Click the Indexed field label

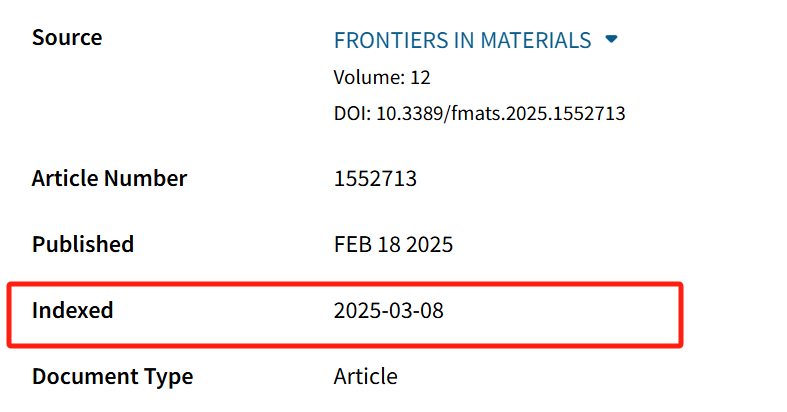tap(72, 310)
